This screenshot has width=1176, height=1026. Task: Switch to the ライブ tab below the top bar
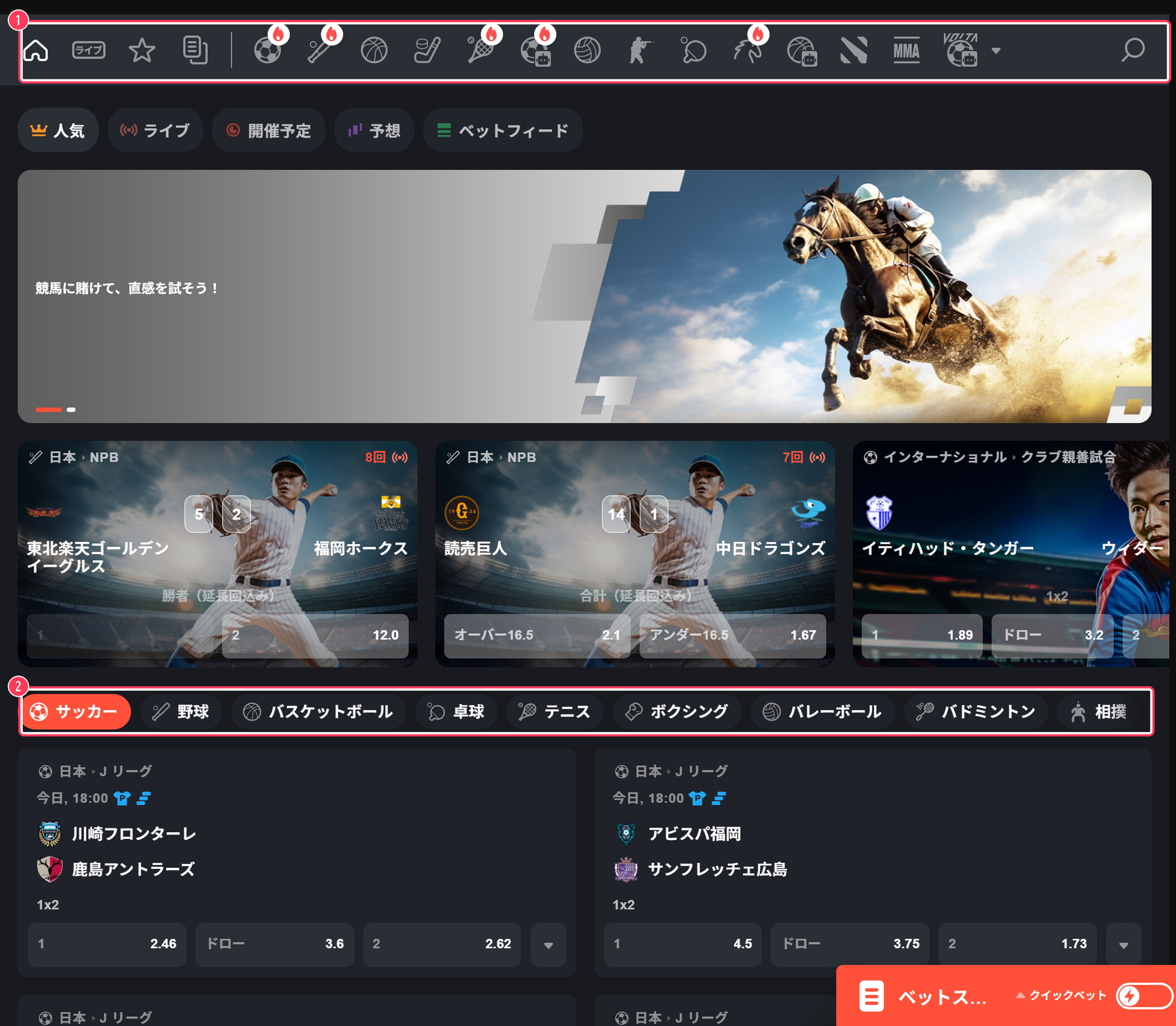155,130
